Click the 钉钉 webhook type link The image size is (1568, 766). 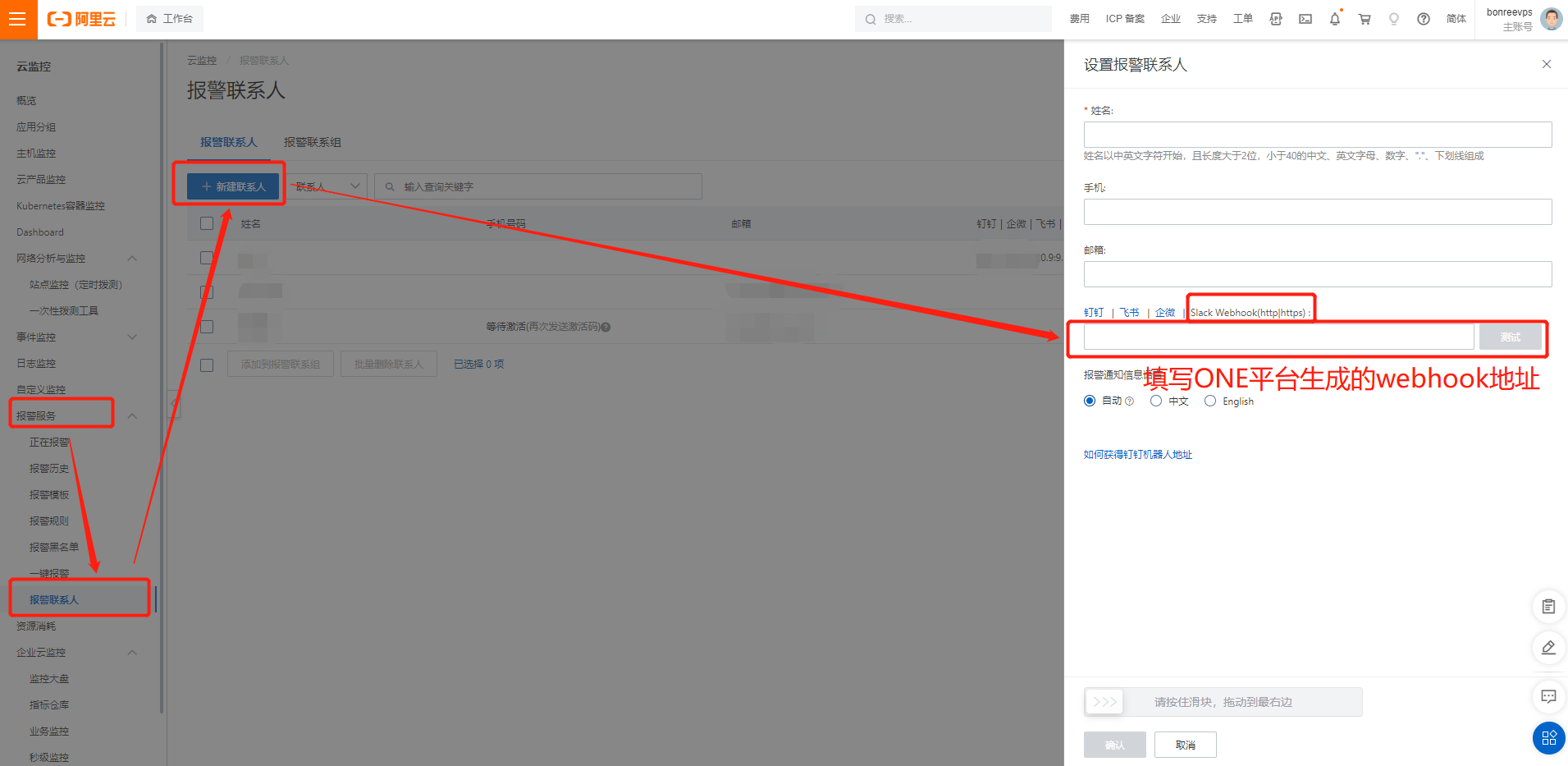[1094, 313]
